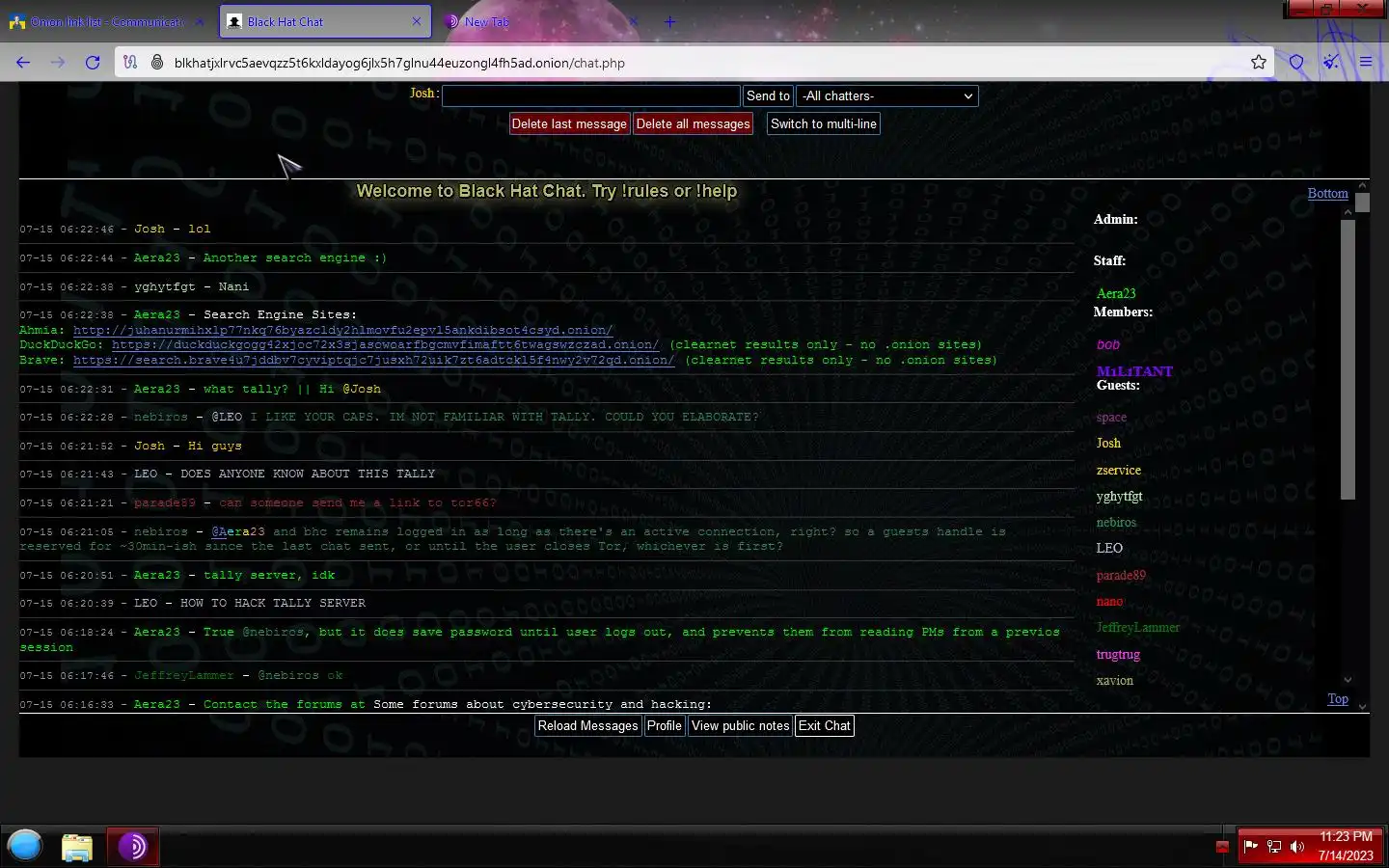Click the URL address bar
Viewport: 1389px width, 868px height.
click(694, 63)
